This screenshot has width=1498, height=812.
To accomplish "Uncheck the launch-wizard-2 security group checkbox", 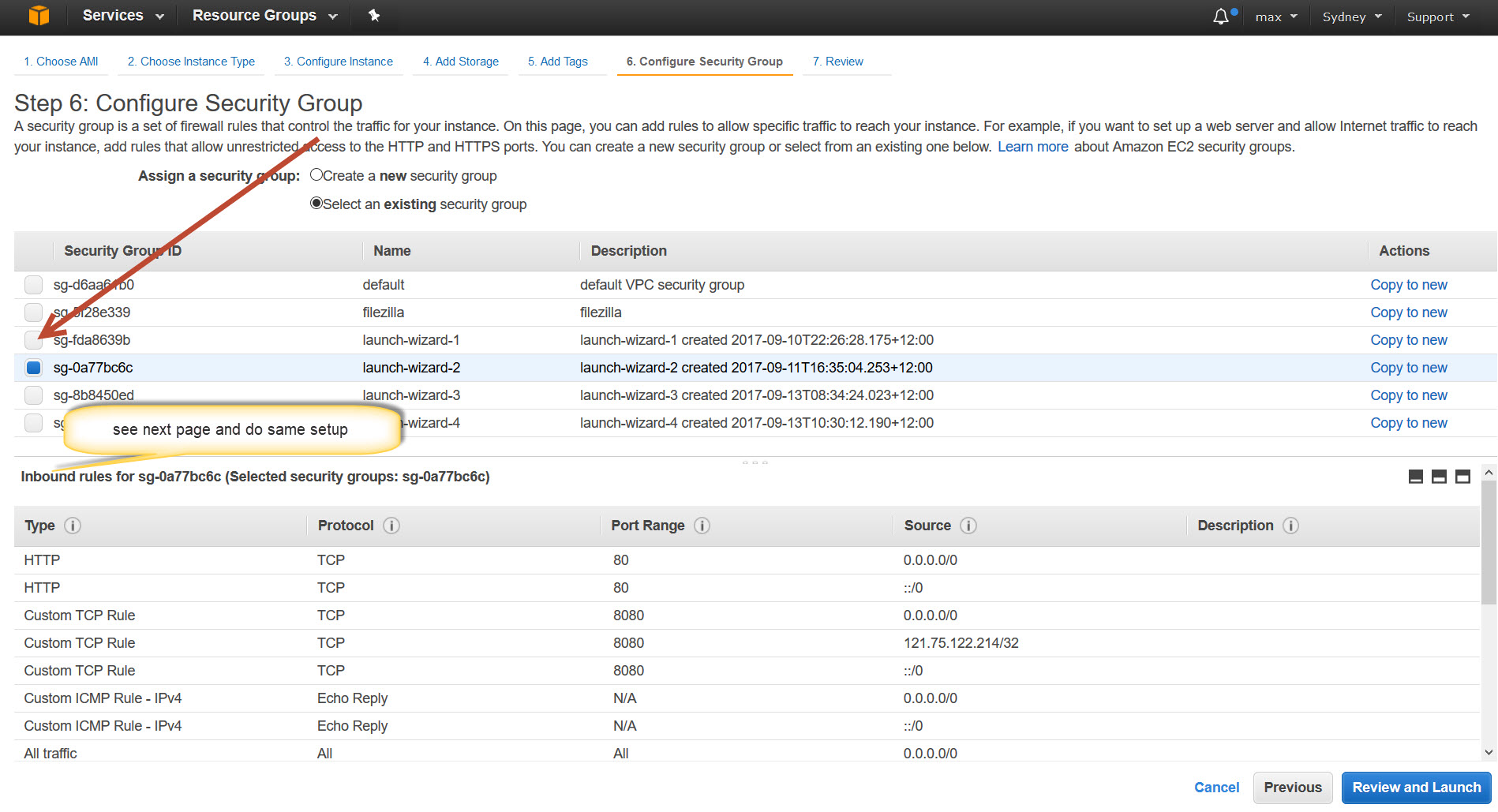I will pyautogui.click(x=33, y=368).
